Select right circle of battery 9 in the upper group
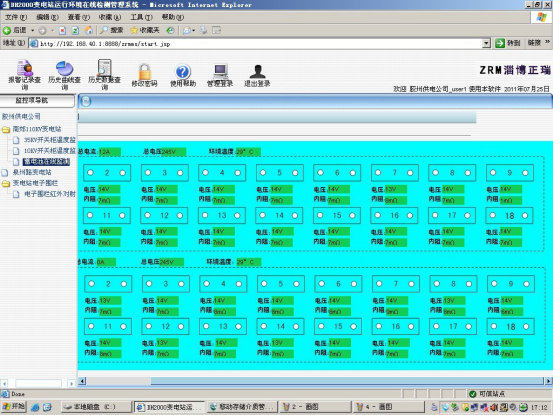553x415 pixels. coord(525,173)
